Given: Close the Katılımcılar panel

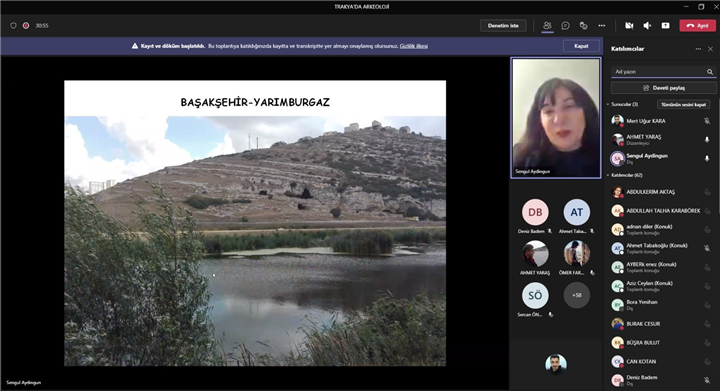Looking at the screenshot, I should click(x=710, y=49).
